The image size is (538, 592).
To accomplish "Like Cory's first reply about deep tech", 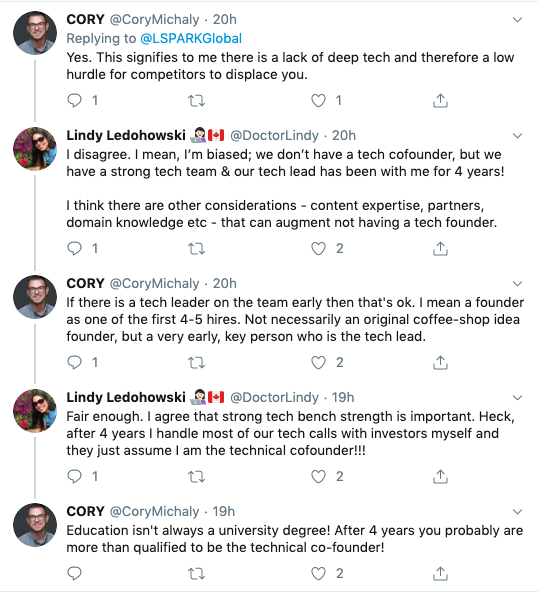I will 318,100.
